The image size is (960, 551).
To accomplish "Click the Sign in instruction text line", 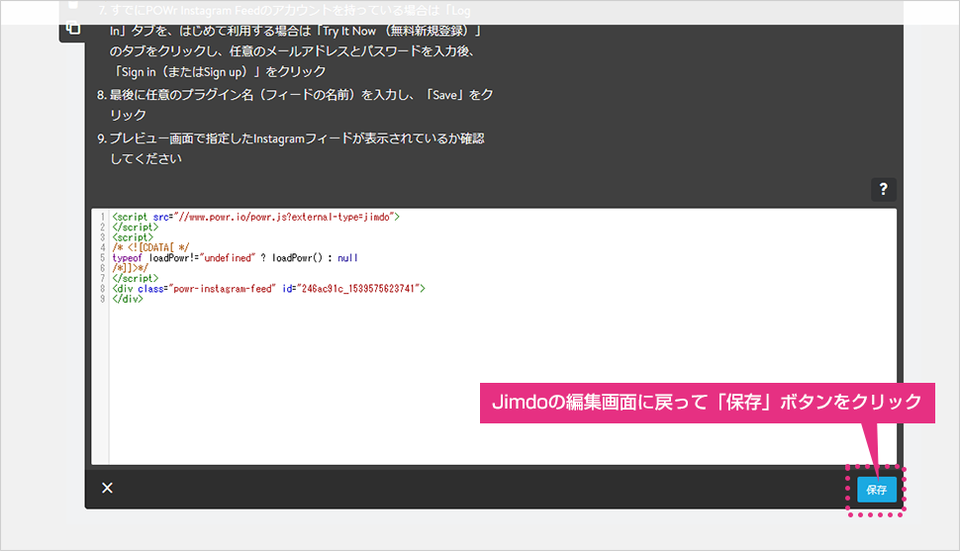I will pos(218,72).
